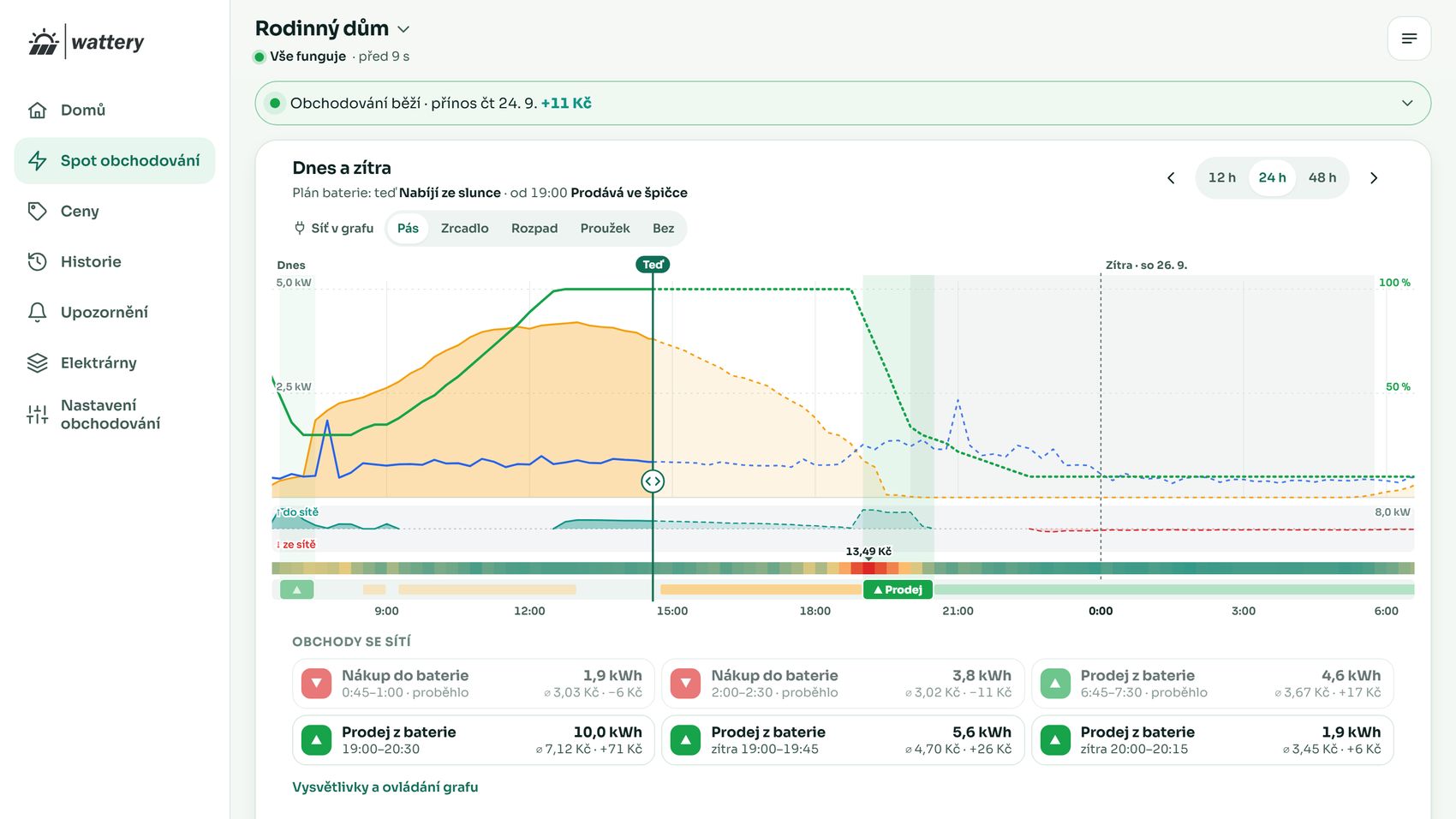Screen dimensions: 1456x819
Task: Click the Elektrárny layers icon
Action: [37, 362]
